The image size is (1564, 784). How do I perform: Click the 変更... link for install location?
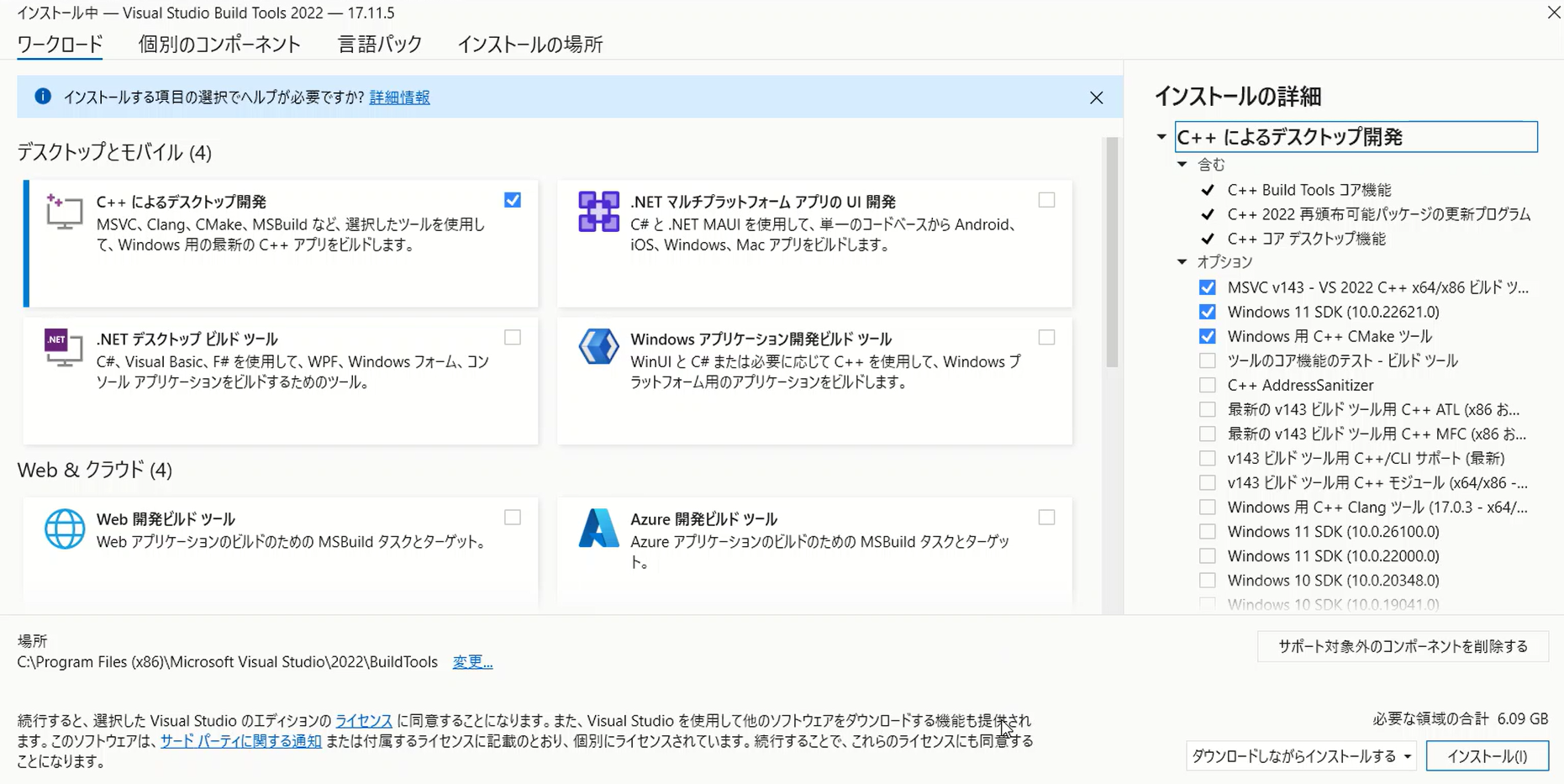(x=472, y=662)
